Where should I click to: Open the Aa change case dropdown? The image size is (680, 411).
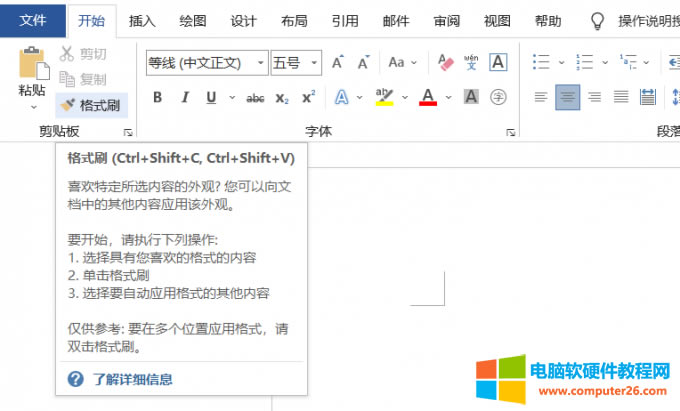pos(402,62)
